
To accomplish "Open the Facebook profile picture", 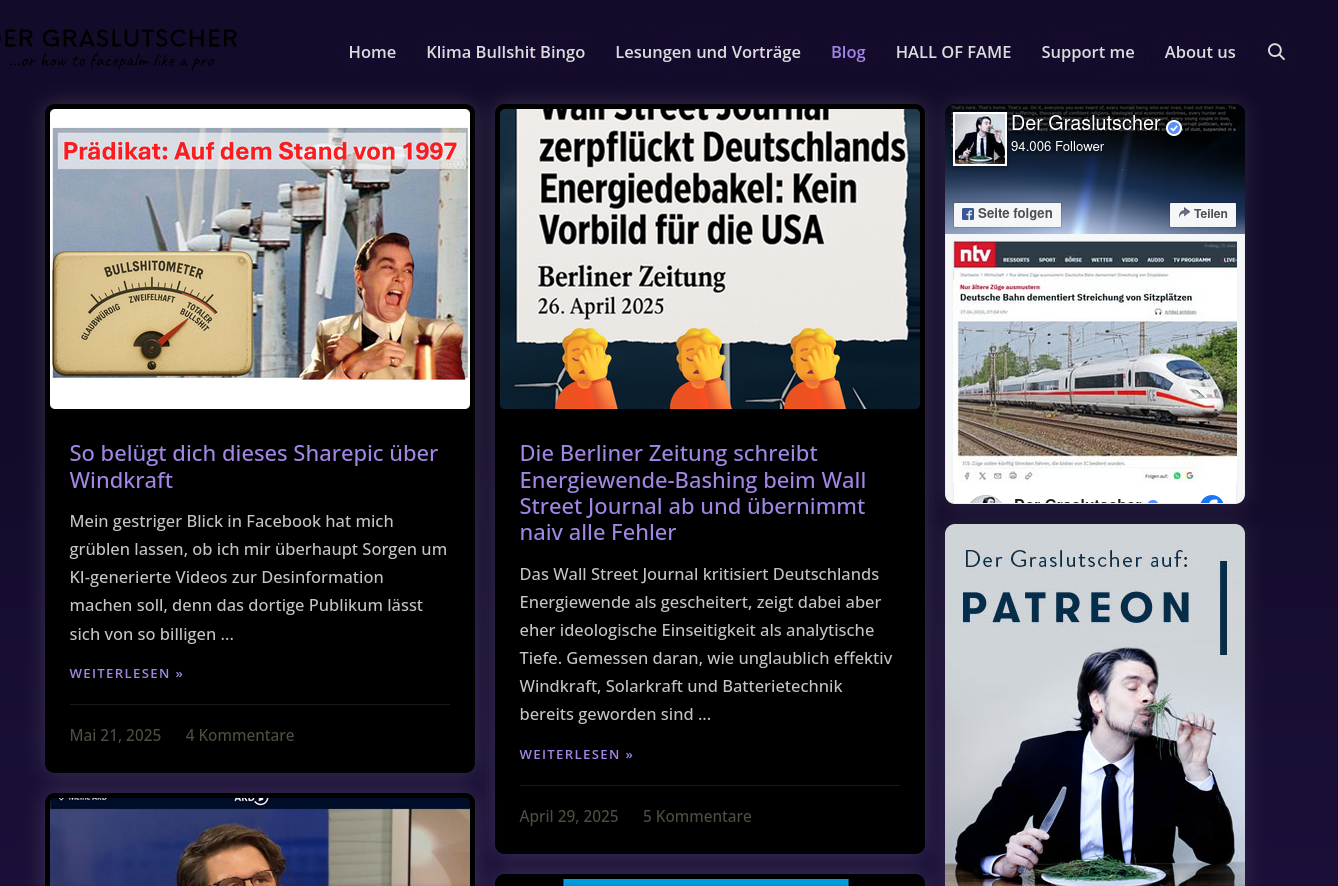I will pos(980,138).
